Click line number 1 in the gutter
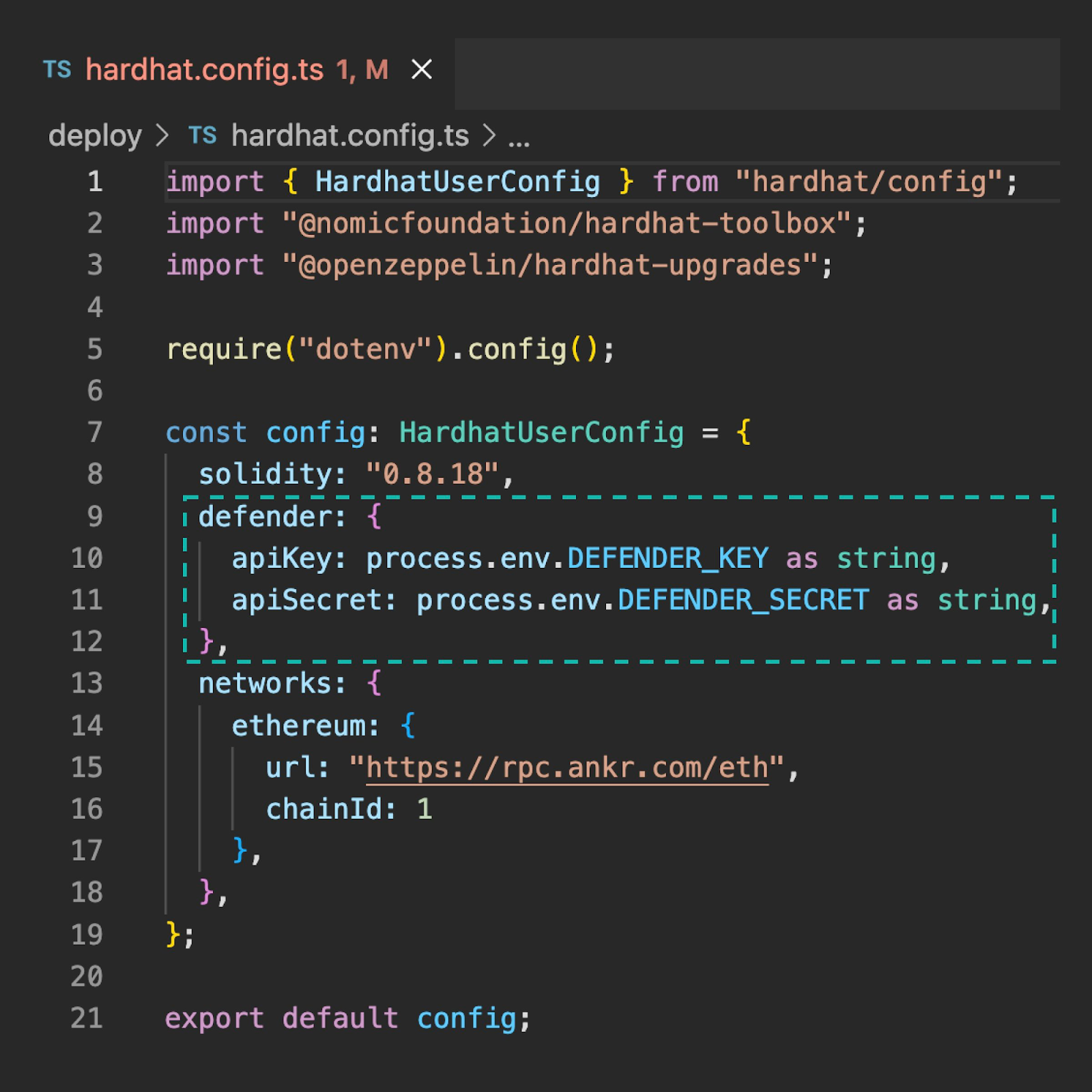The height and width of the screenshot is (1092, 1092). (x=95, y=182)
